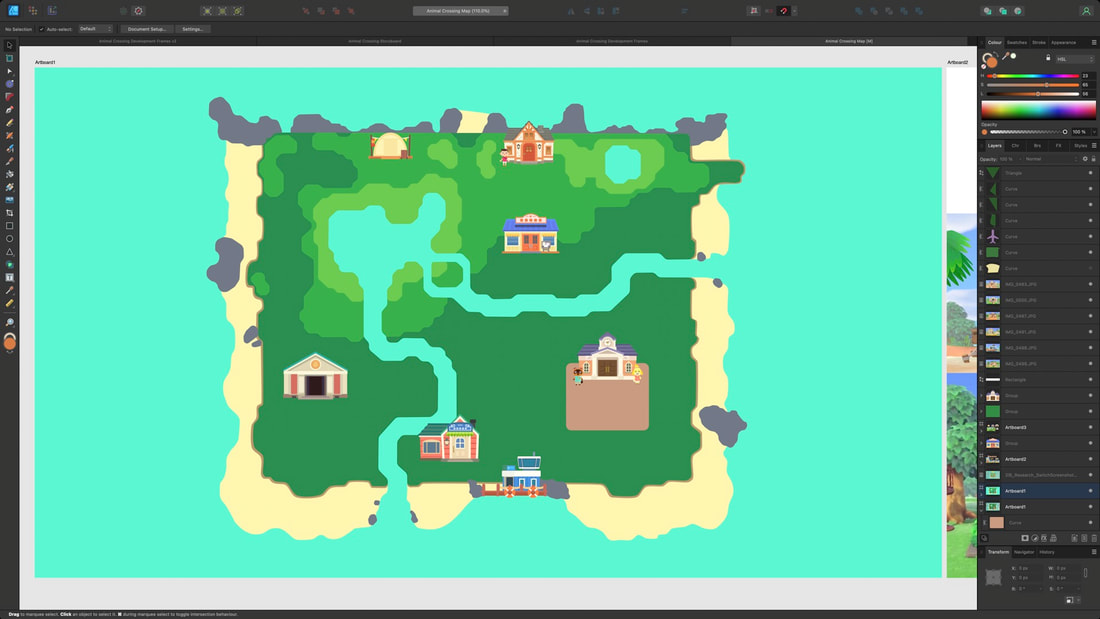The width and height of the screenshot is (1100, 619).
Task: Click the mask layer icon below layers
Action: point(1025,538)
